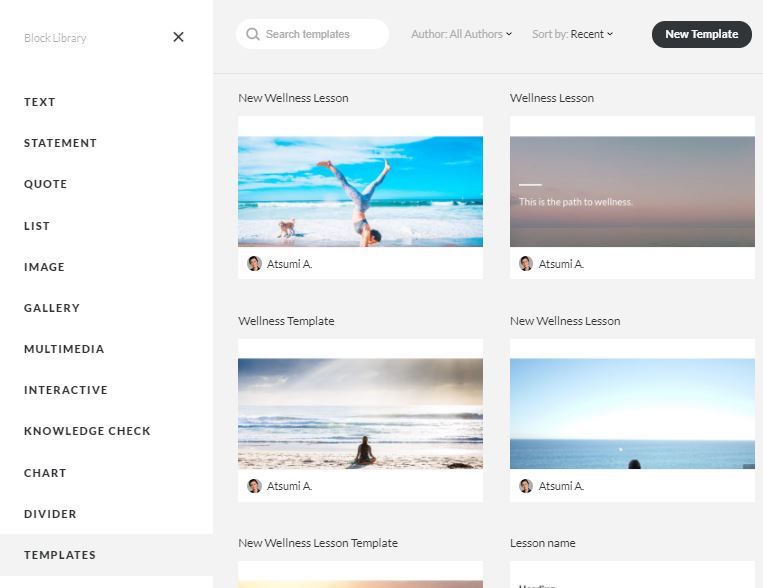Screen dimensions: 763x588
Task: Open the 'This is the path to wellness' thumbnail
Action: [632, 191]
